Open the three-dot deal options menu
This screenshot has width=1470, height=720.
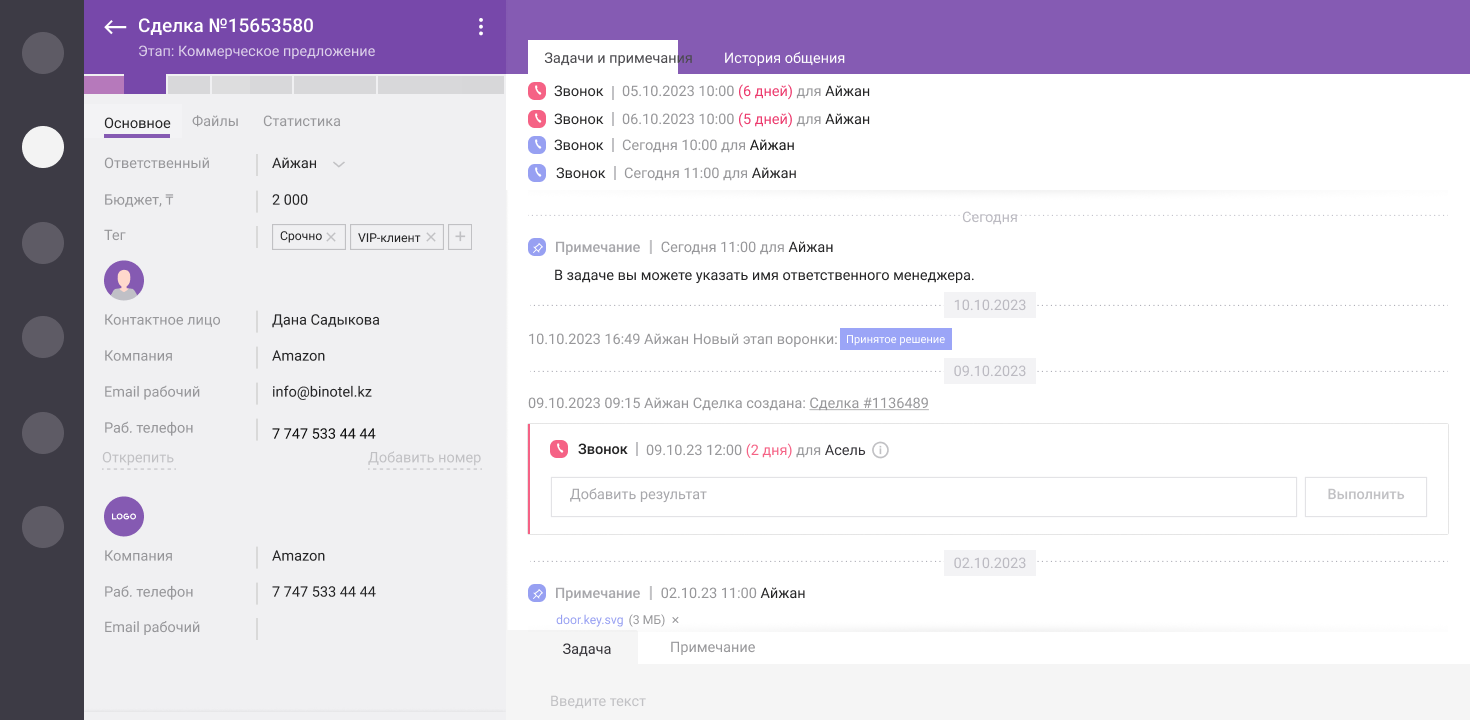point(481,27)
